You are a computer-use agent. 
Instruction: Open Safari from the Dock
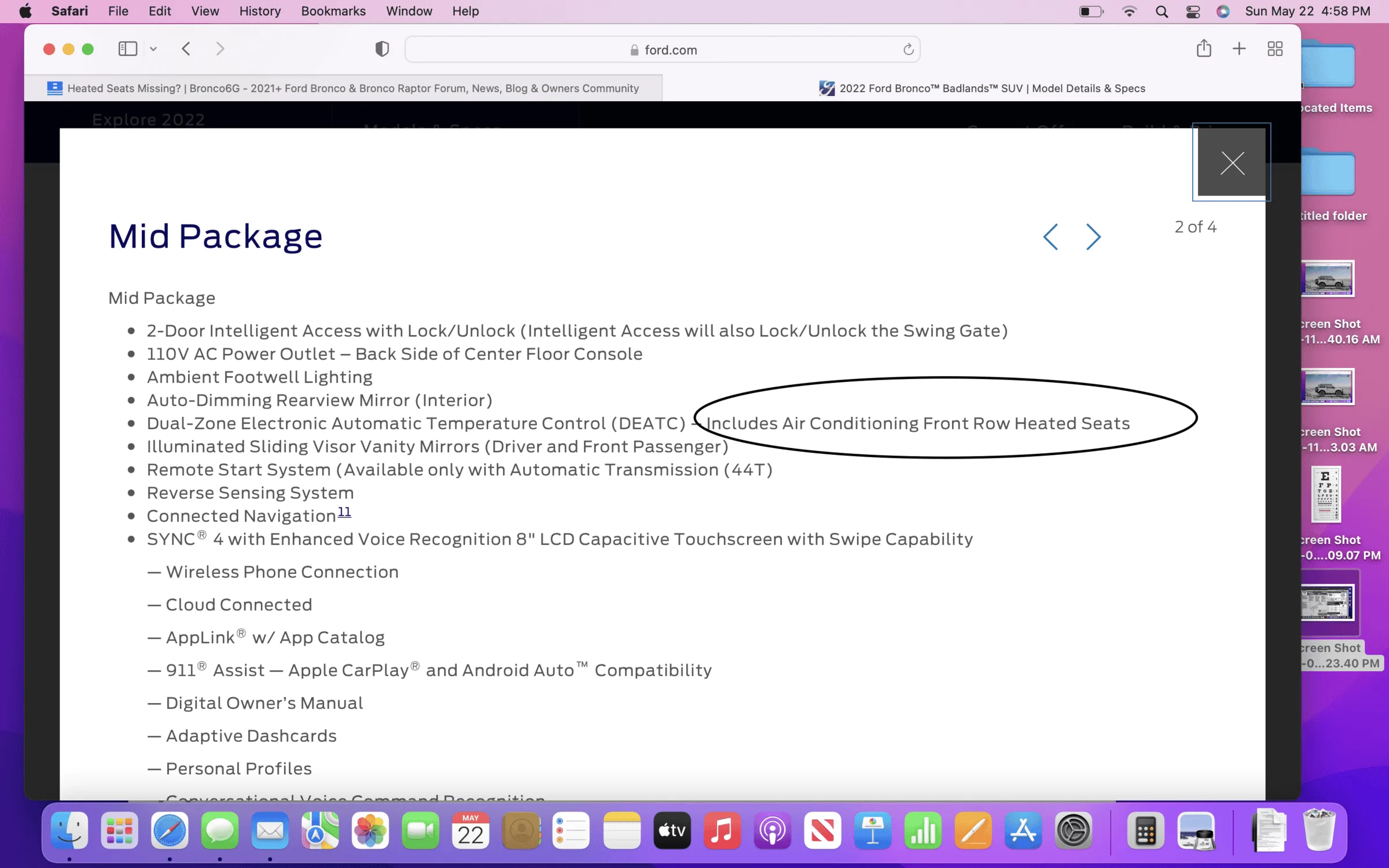tap(170, 831)
